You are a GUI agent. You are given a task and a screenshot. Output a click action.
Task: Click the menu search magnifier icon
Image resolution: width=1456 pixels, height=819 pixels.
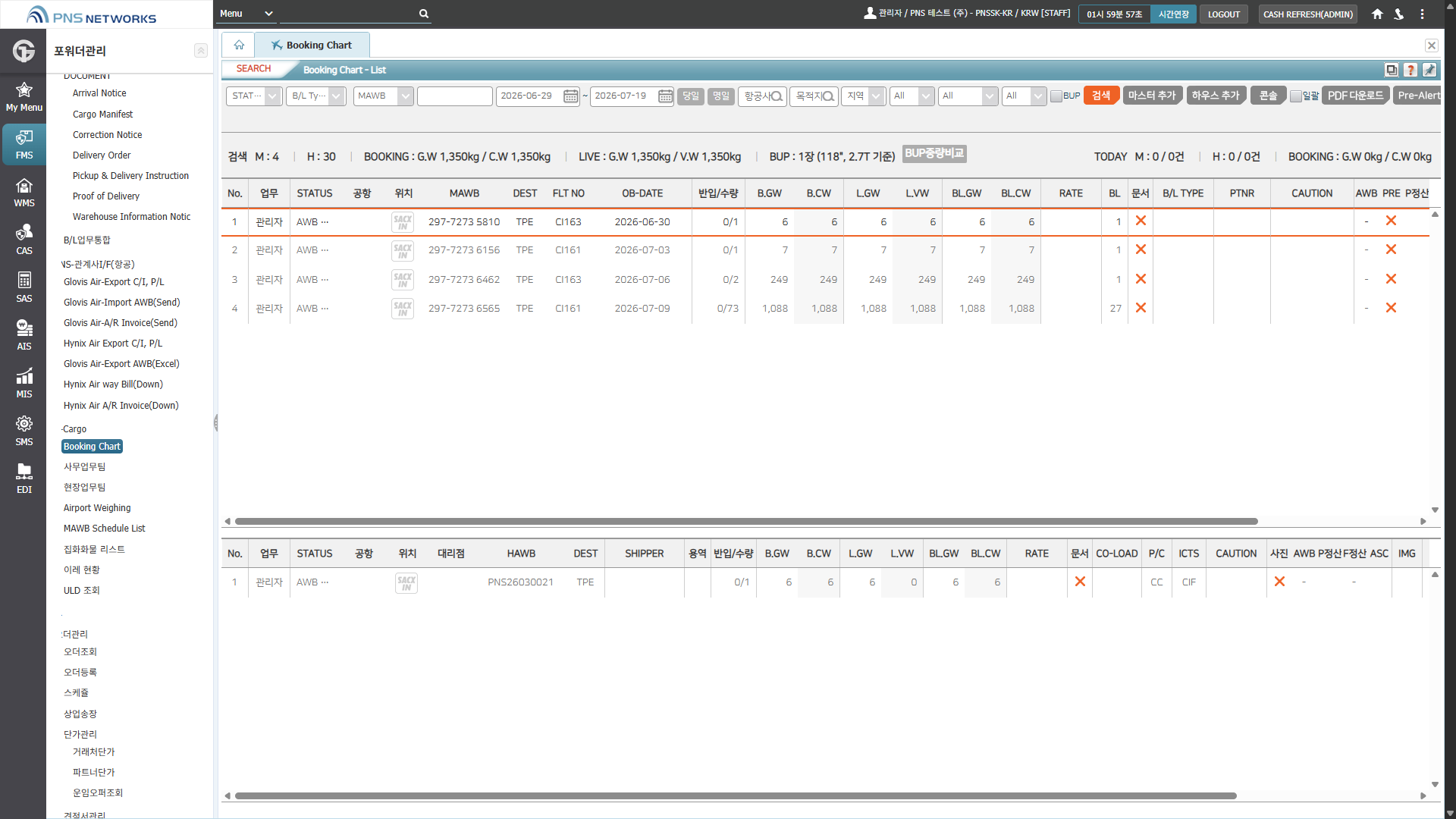[x=424, y=14]
